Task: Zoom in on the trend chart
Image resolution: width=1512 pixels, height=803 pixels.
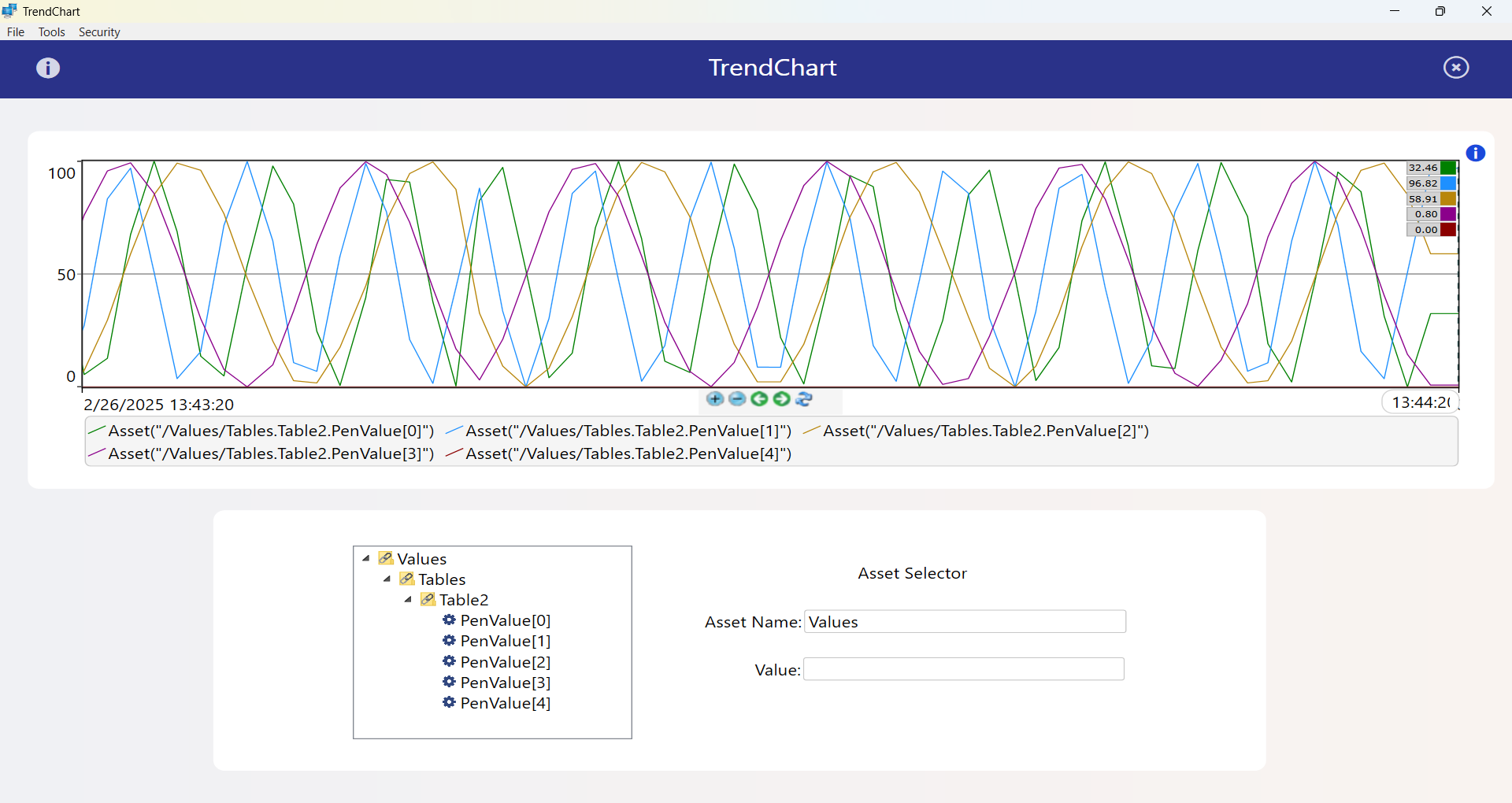Action: coord(714,399)
